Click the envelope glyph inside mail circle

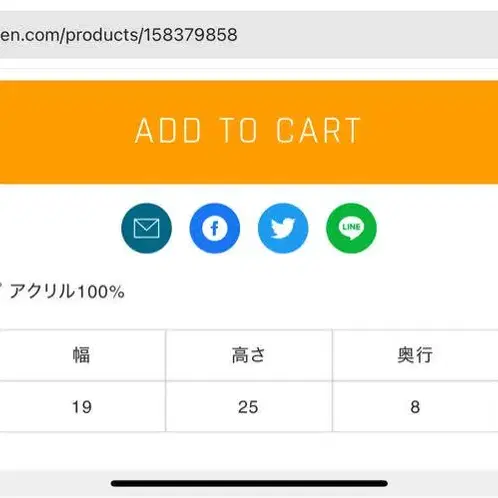point(146,228)
